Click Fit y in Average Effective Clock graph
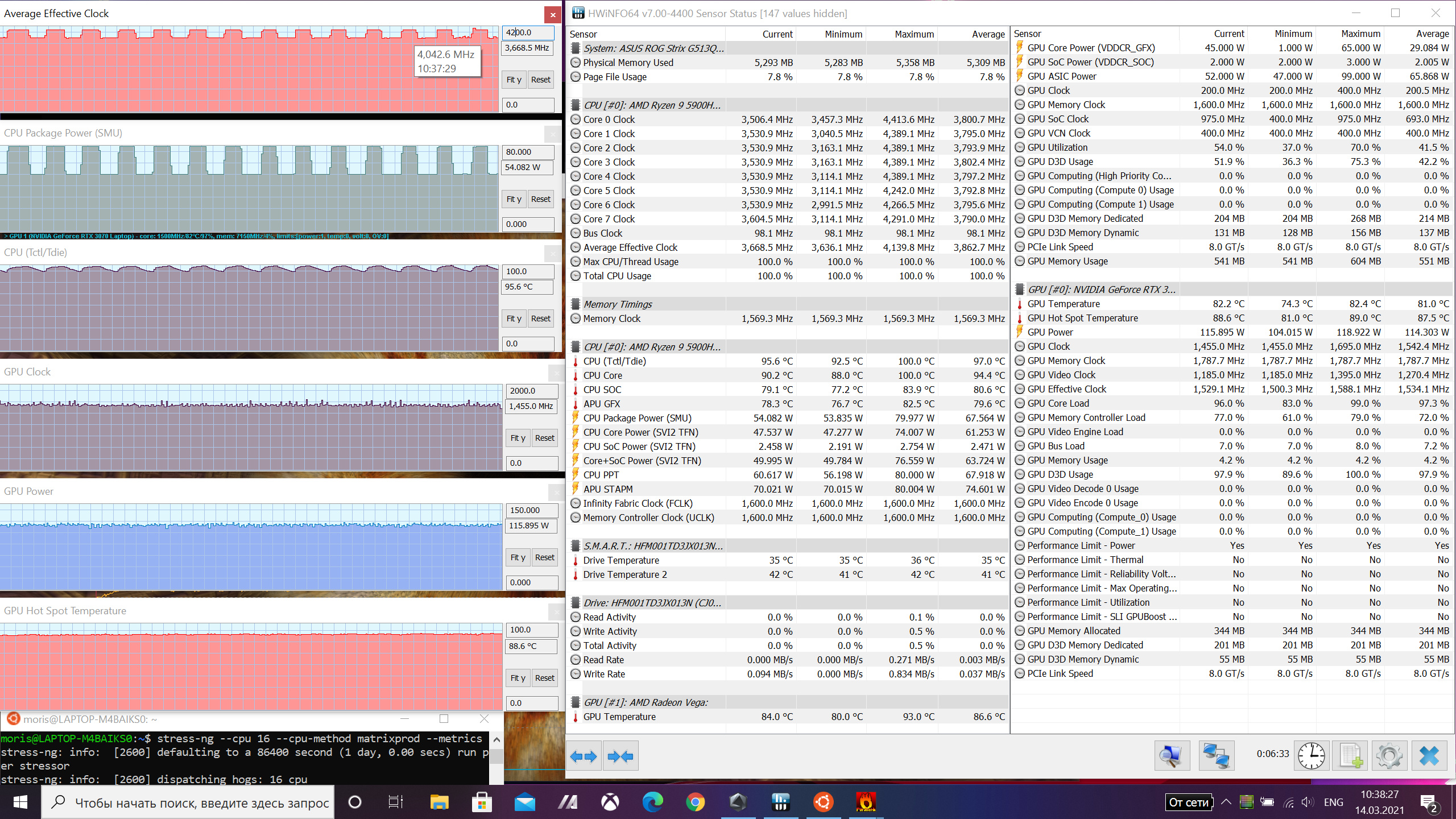This screenshot has height=819, width=1456. pyautogui.click(x=514, y=80)
